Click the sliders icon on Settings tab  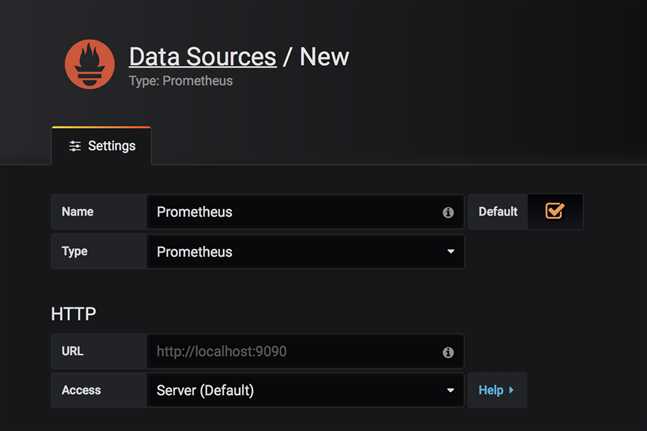[x=75, y=146]
